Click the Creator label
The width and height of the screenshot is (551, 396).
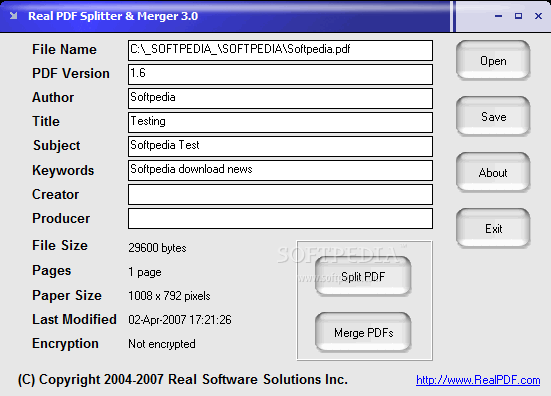(x=56, y=194)
